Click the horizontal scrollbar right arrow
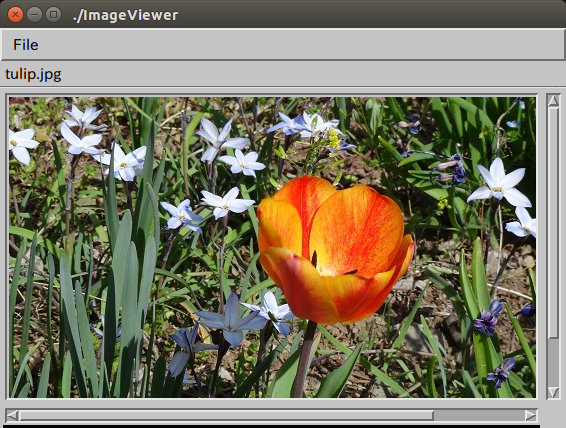This screenshot has width=566, height=428. click(x=530, y=415)
